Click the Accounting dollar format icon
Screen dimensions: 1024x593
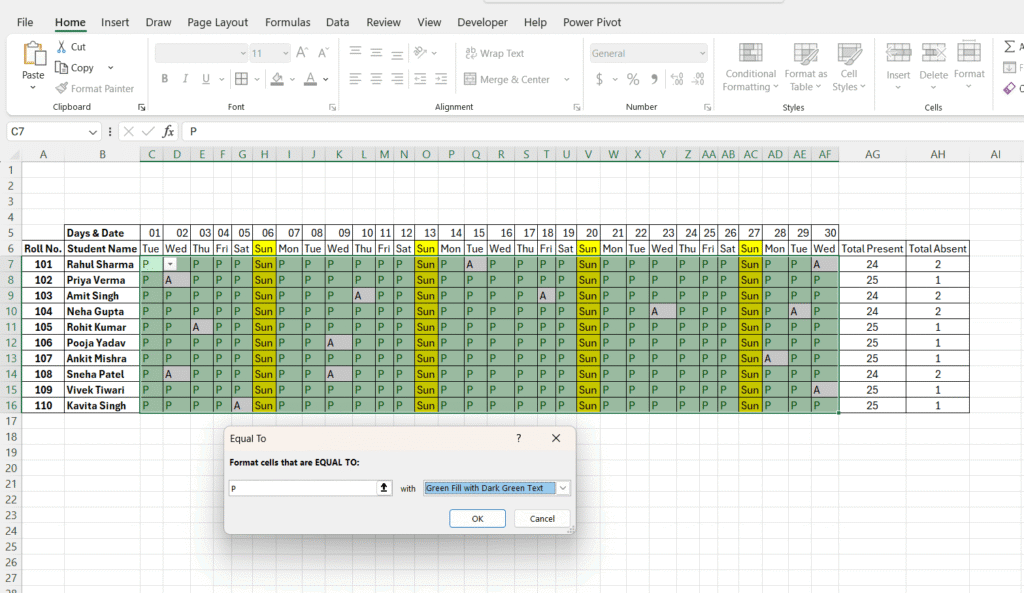[600, 79]
